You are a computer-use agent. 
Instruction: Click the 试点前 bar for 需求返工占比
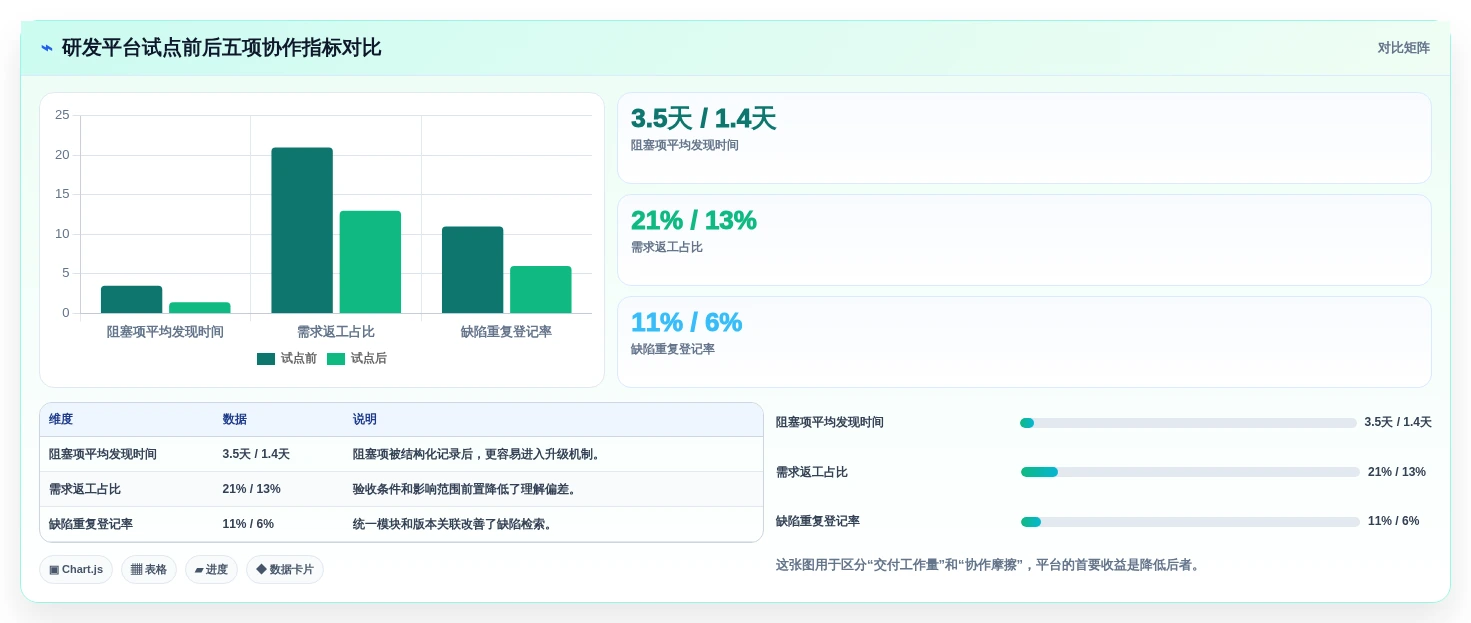tap(302, 230)
